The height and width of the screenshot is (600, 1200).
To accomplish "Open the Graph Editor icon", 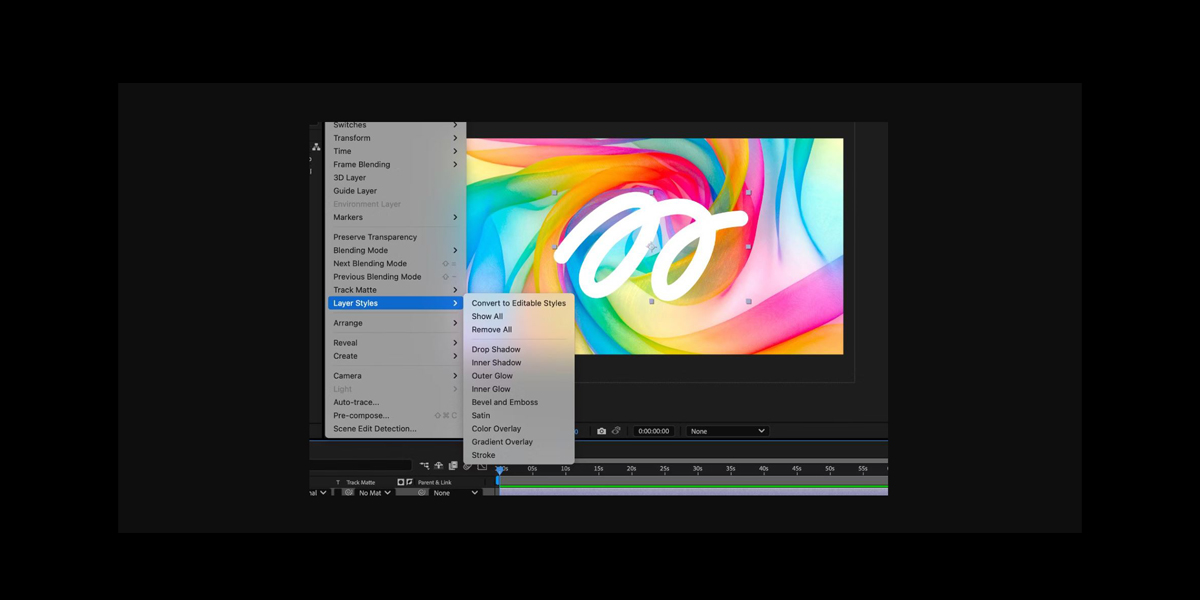I will 481,466.
